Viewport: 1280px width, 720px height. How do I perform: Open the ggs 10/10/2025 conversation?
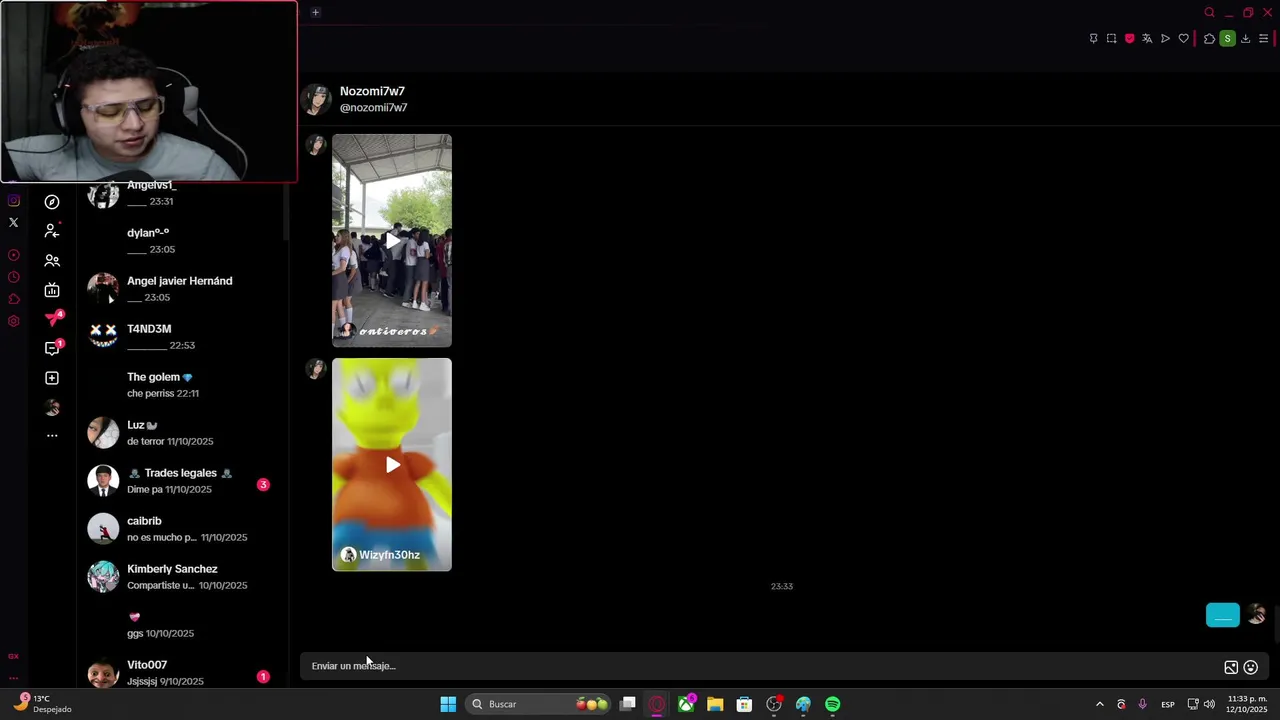(x=183, y=625)
